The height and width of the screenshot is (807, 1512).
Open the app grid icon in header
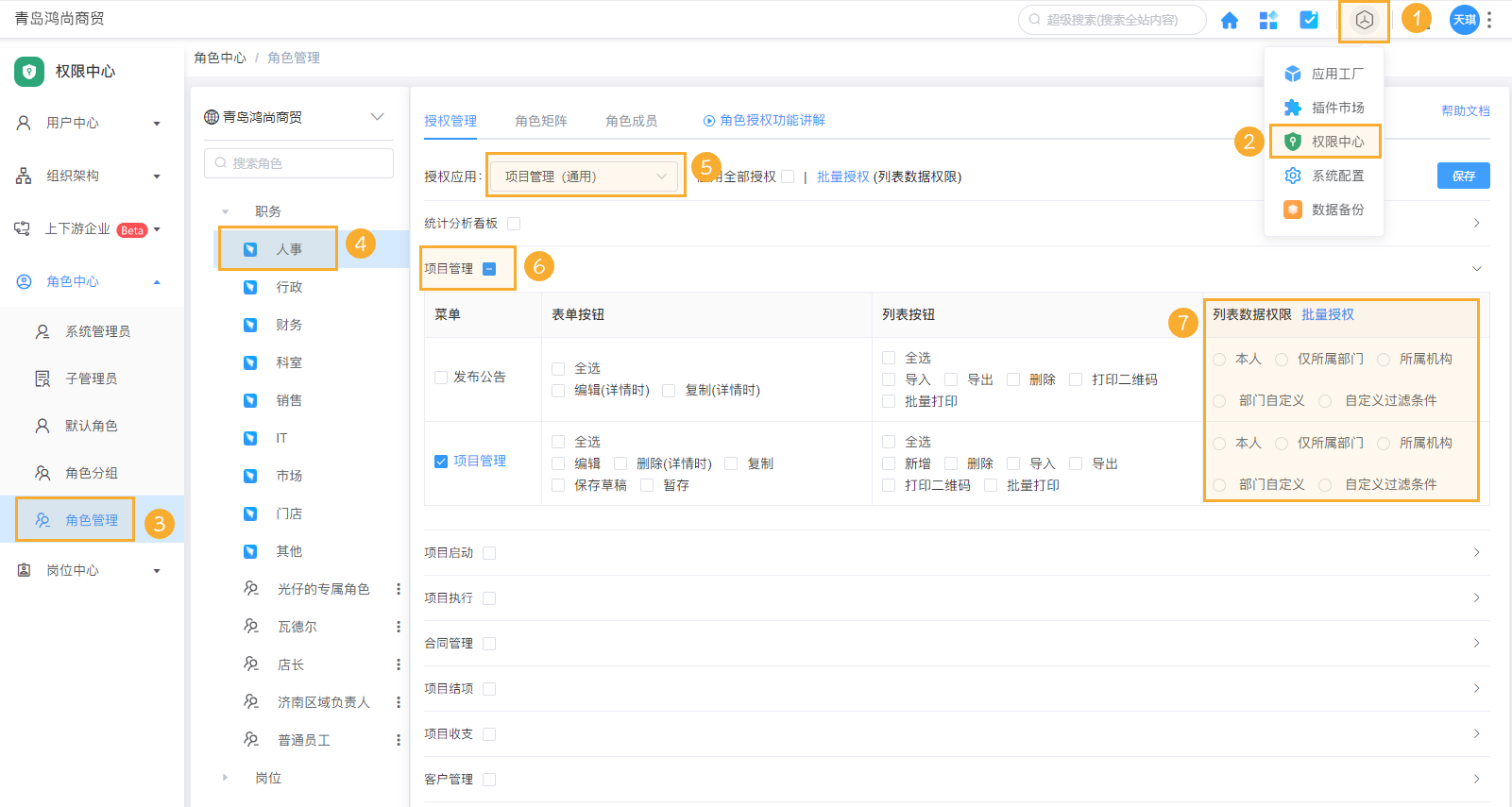pos(1268,20)
